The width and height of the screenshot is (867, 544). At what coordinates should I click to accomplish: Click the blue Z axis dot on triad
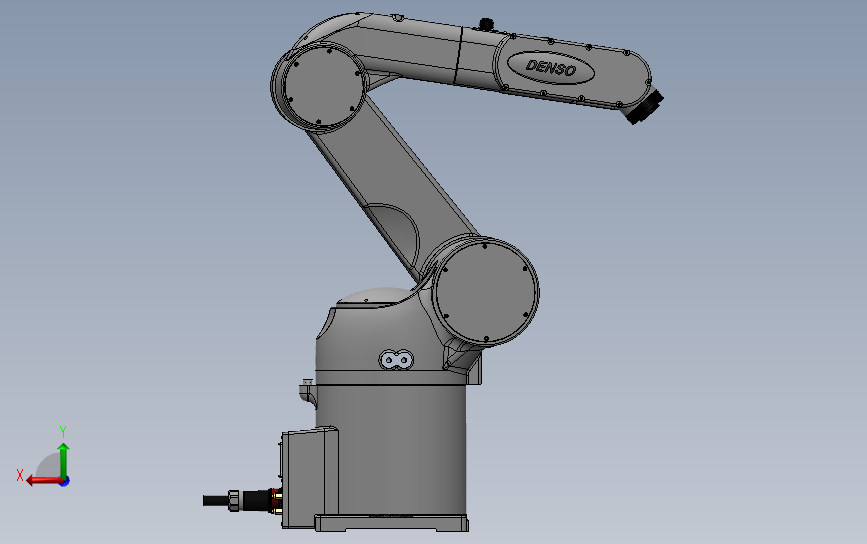pyautogui.click(x=65, y=482)
